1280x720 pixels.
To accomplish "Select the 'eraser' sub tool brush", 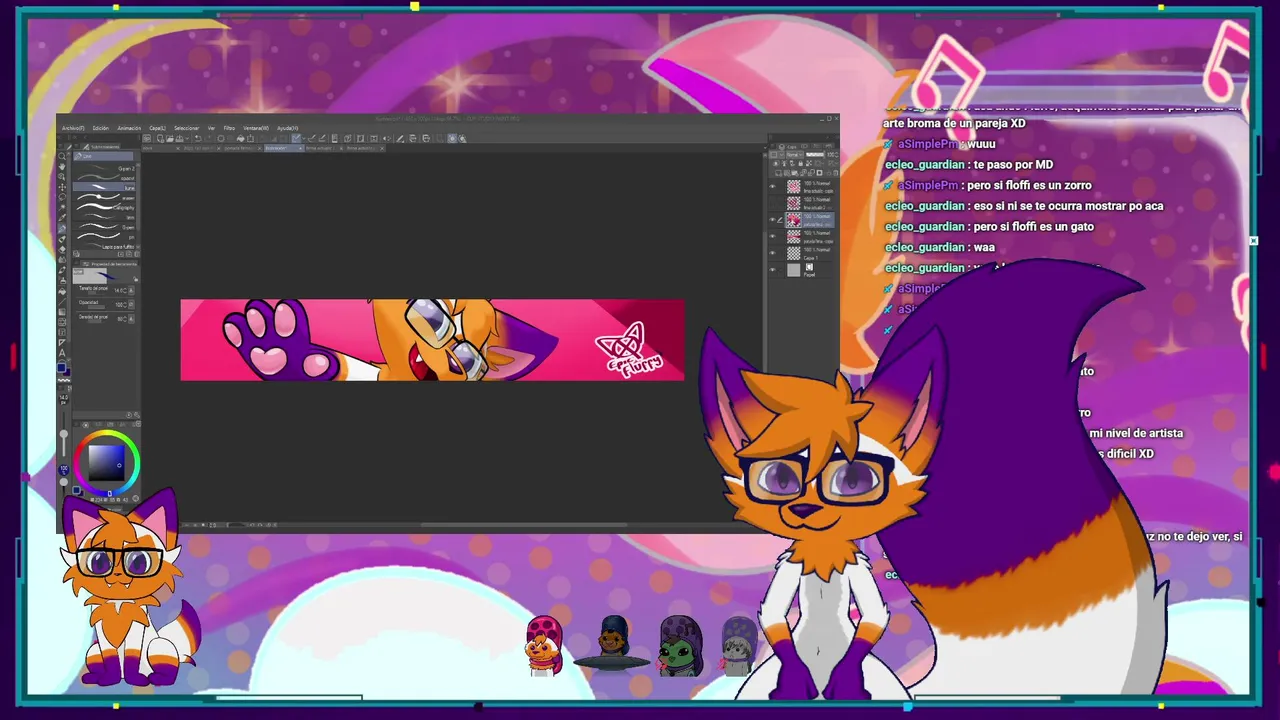I will tap(104, 198).
